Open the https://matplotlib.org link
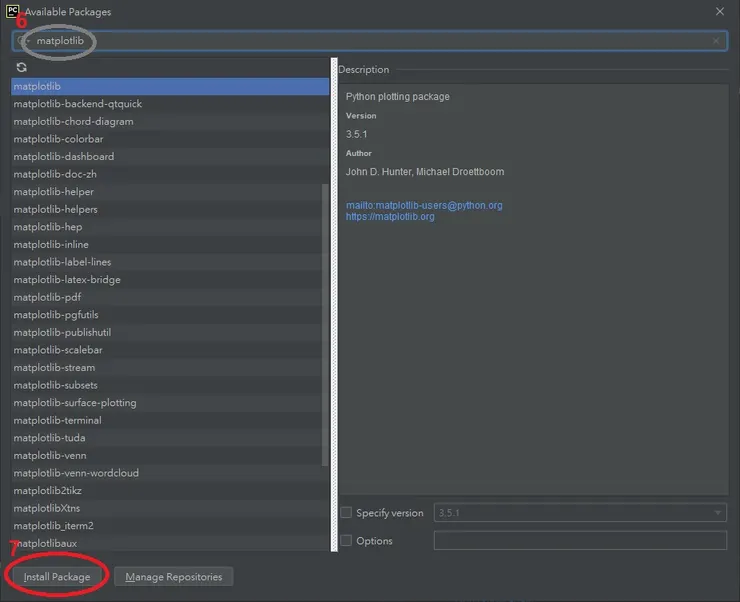740x602 pixels. click(x=390, y=217)
